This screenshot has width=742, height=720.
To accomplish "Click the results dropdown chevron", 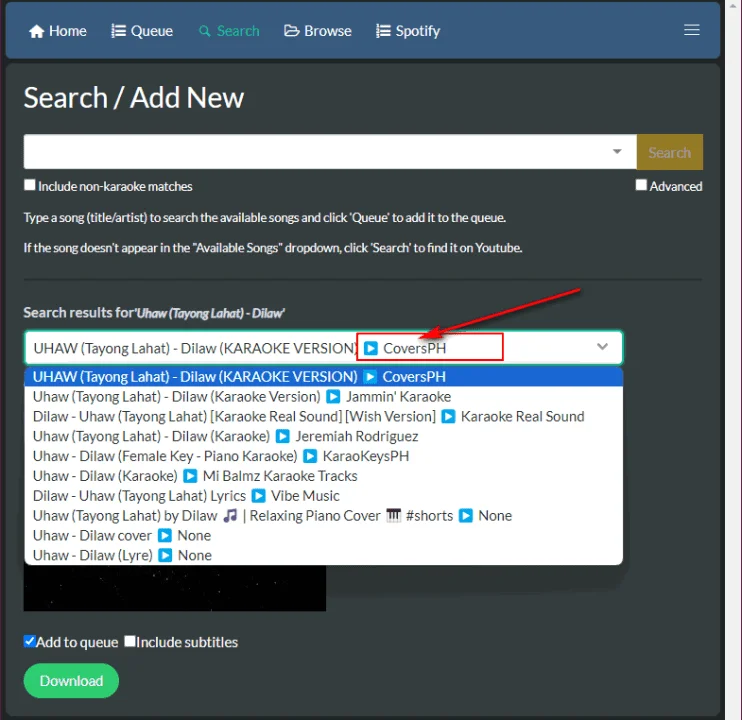I will tap(602, 347).
